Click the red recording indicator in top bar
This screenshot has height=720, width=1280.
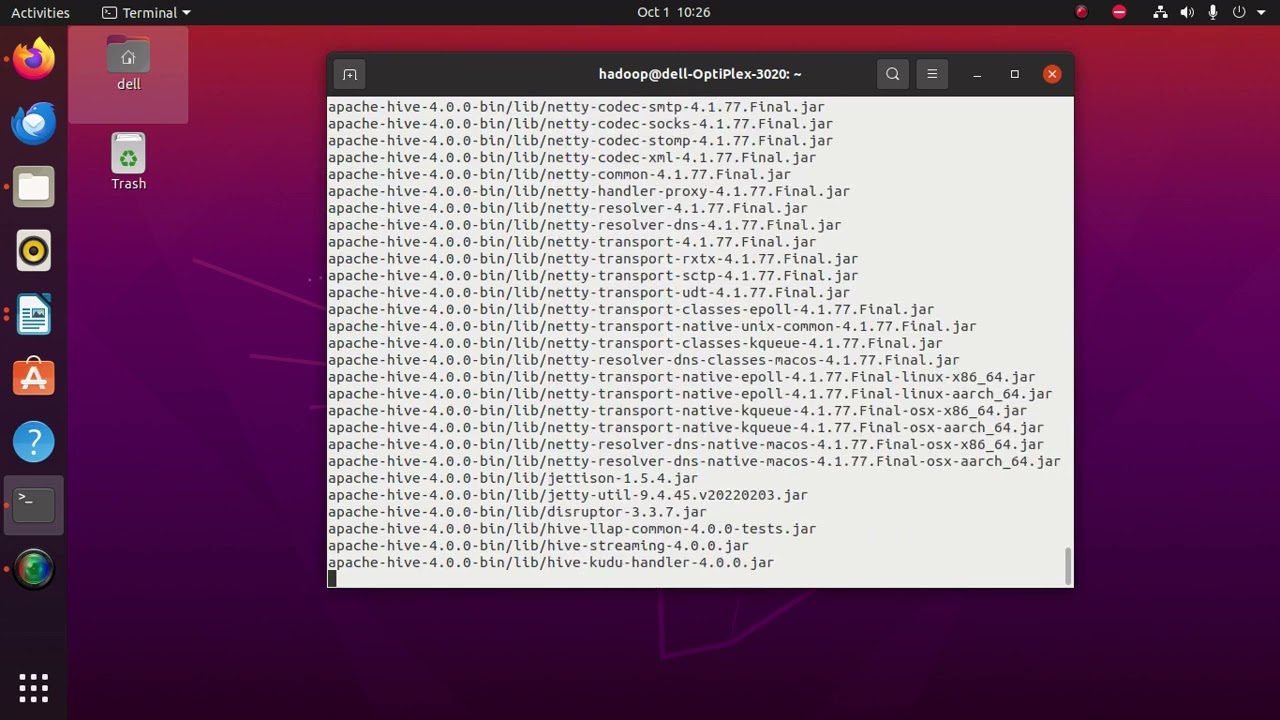coord(1081,12)
